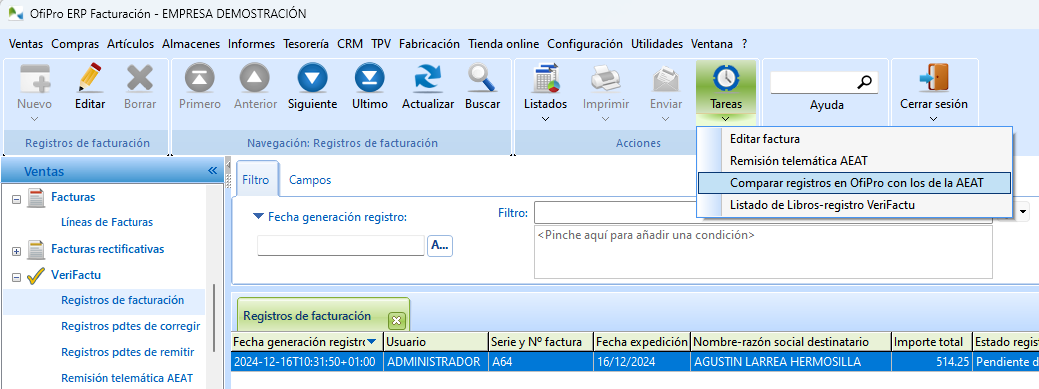Open the Informes menu
The width and height of the screenshot is (1039, 389).
pos(251,44)
